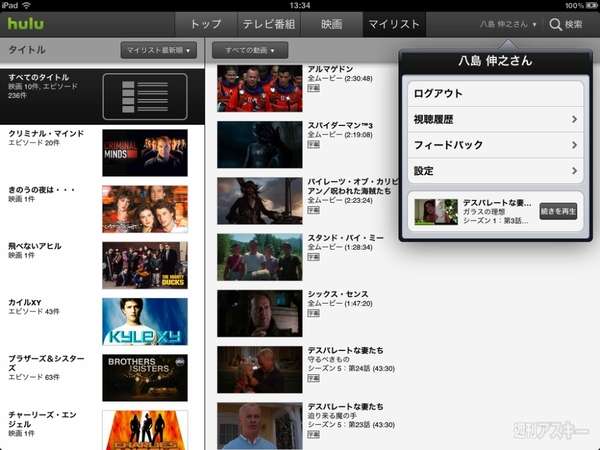Open 設定 in the account menu
The height and width of the screenshot is (450, 600).
coord(496,171)
